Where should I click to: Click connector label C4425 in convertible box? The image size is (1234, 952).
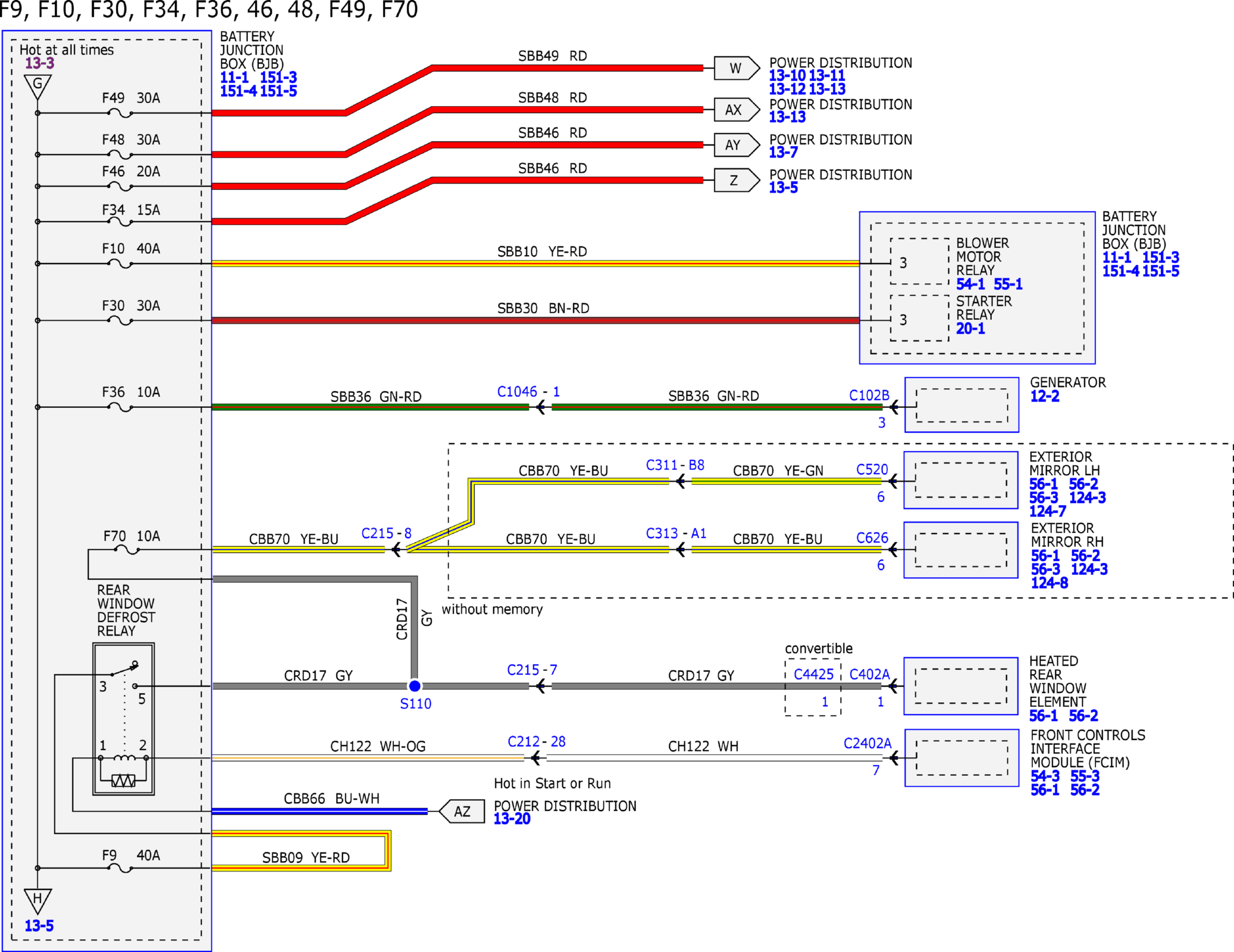point(813,674)
